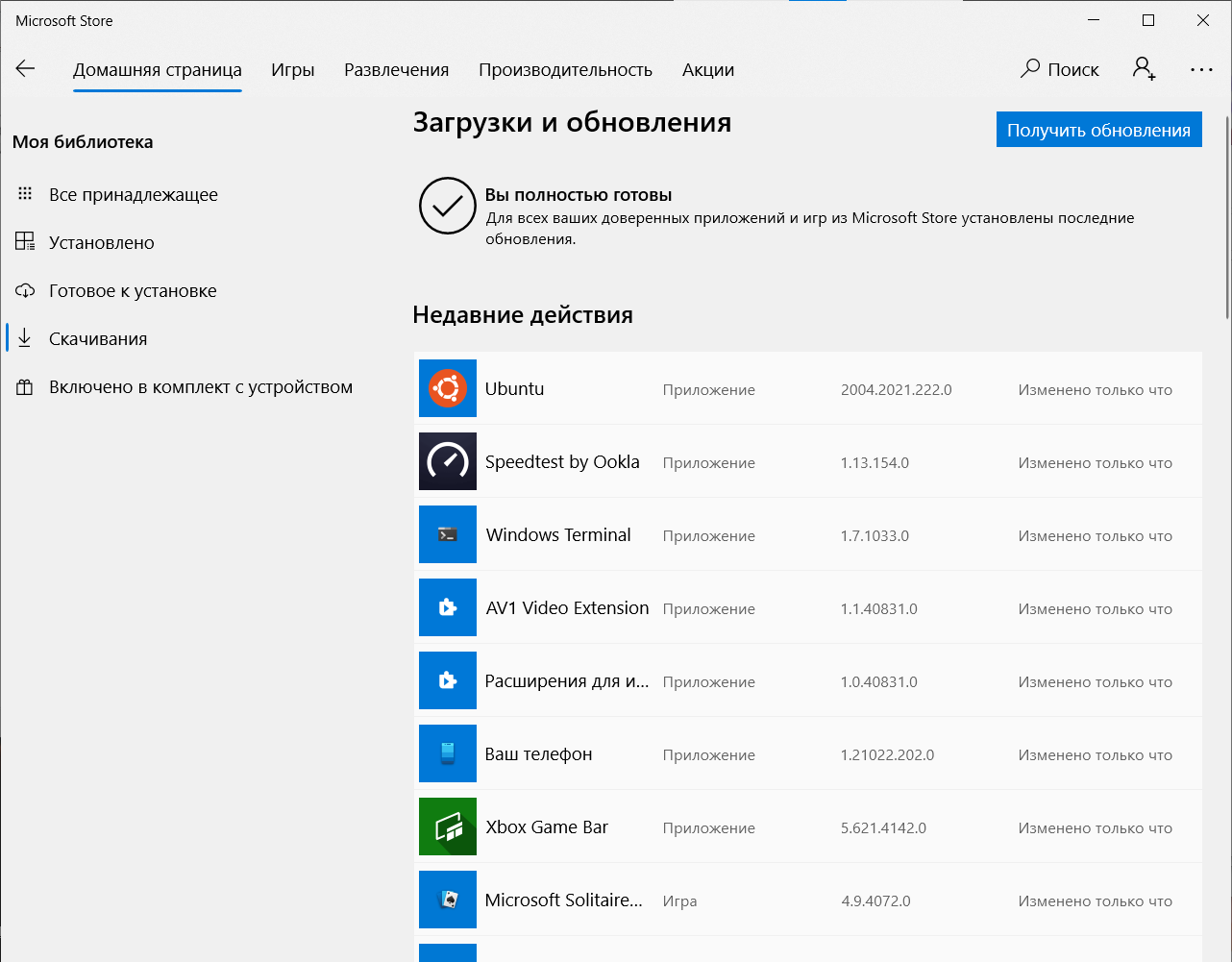Switch to the Развлечения tab
Viewport: 1232px width, 962px height.
tap(397, 69)
